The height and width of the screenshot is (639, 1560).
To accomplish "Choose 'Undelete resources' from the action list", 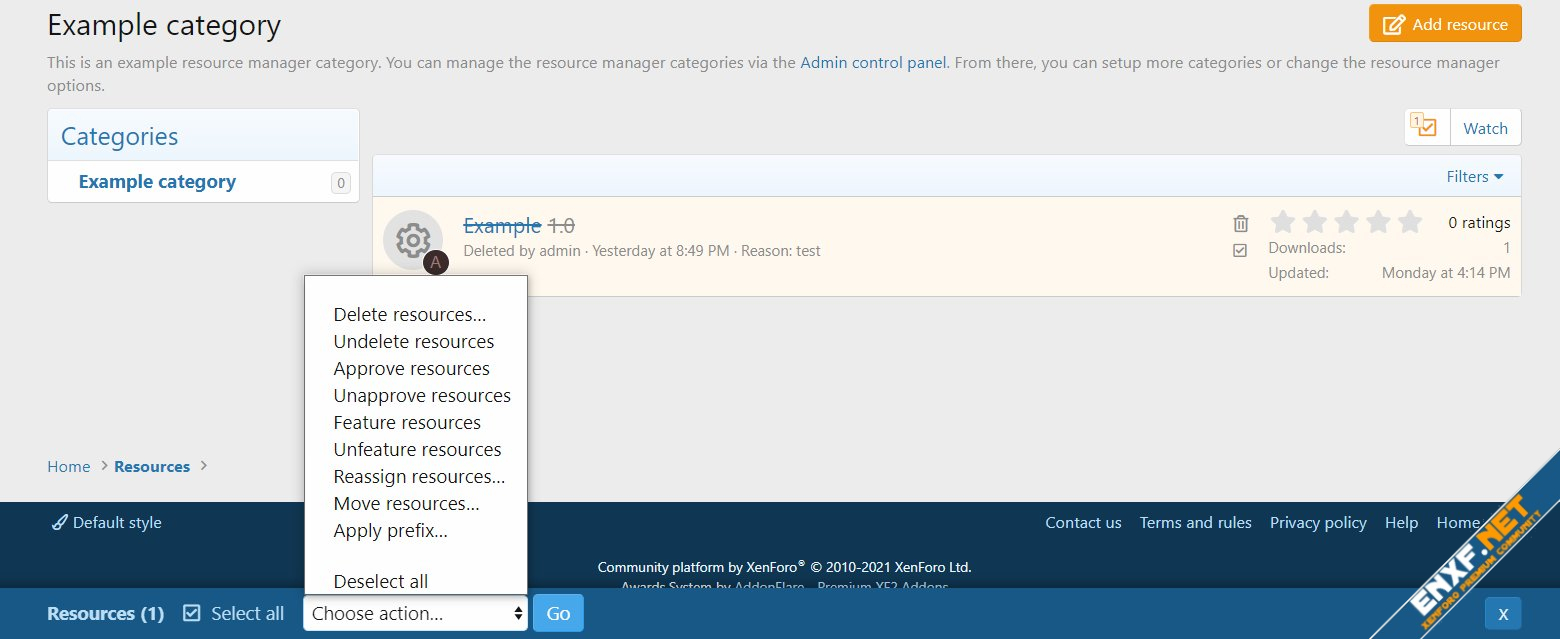I will [414, 341].
